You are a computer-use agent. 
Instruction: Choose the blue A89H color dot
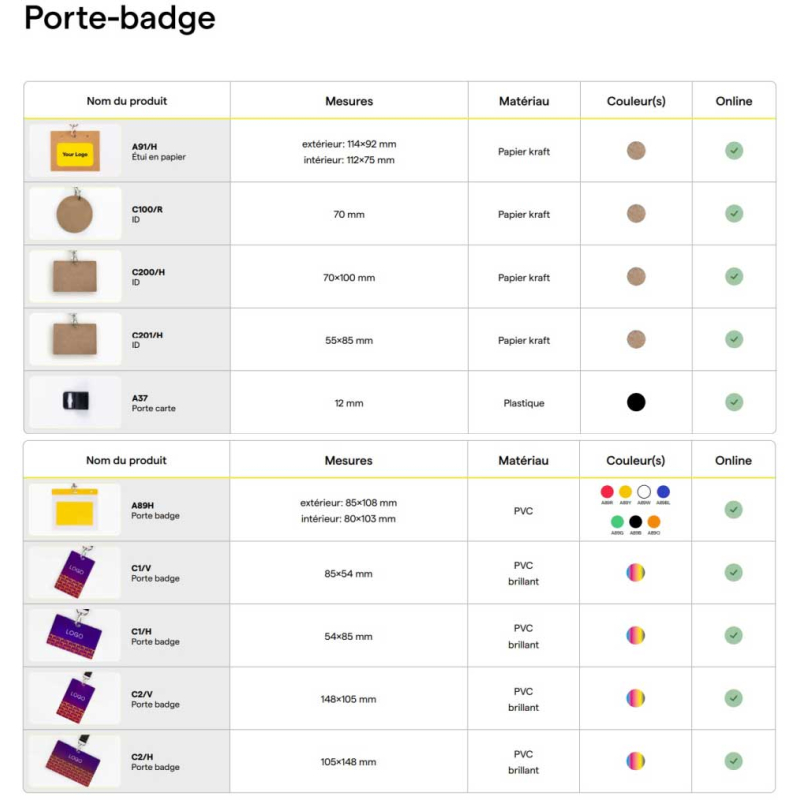tap(663, 492)
